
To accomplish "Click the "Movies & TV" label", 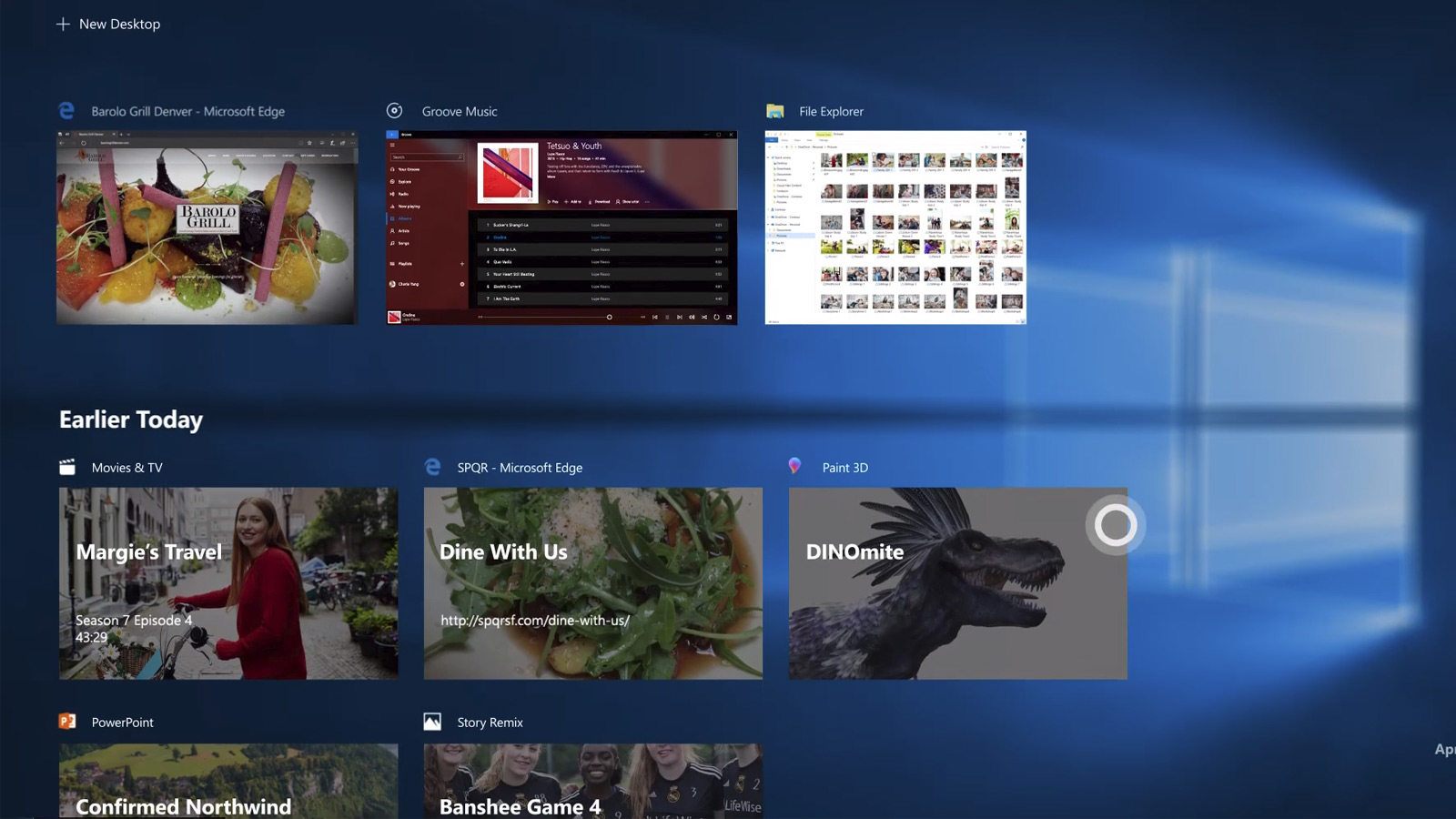I will pyautogui.click(x=127, y=468).
